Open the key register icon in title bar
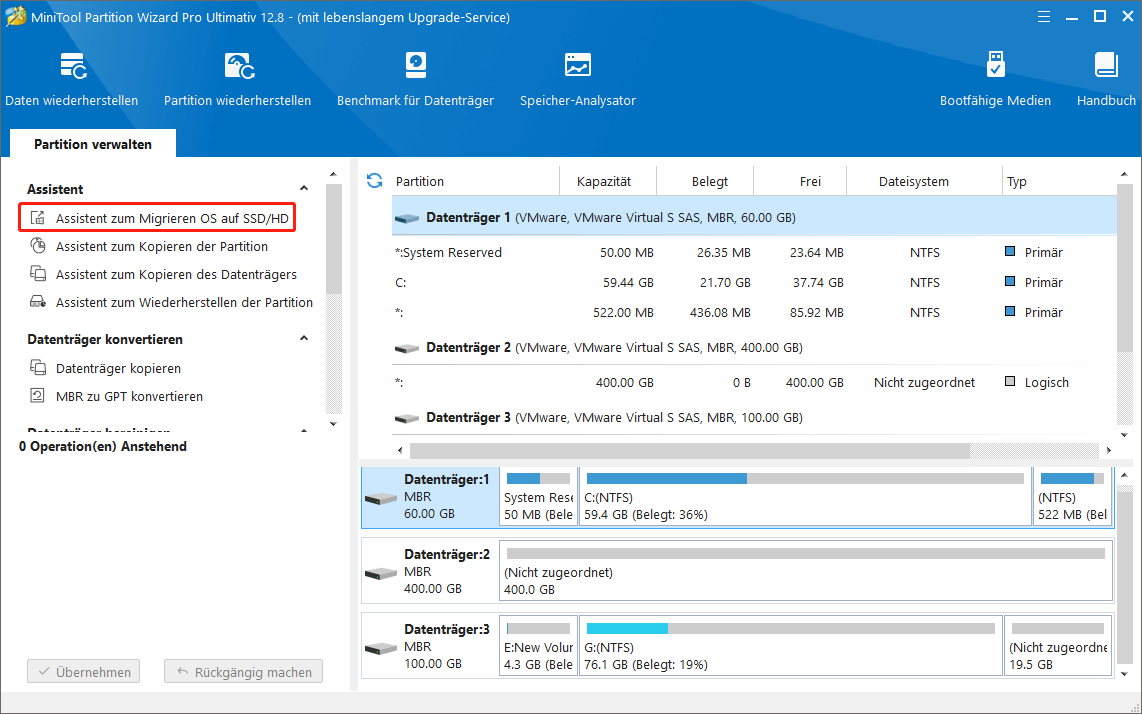Screen dimensions: 1142x714 tap(1012, 17)
